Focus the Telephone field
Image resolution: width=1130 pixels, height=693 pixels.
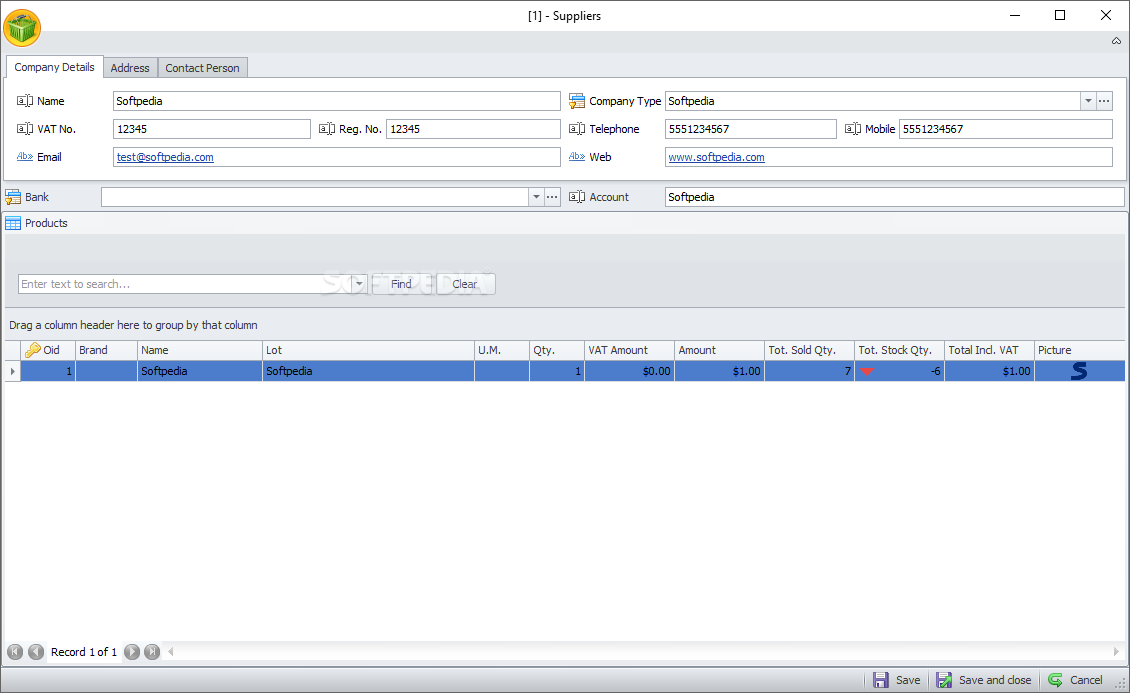(x=750, y=129)
